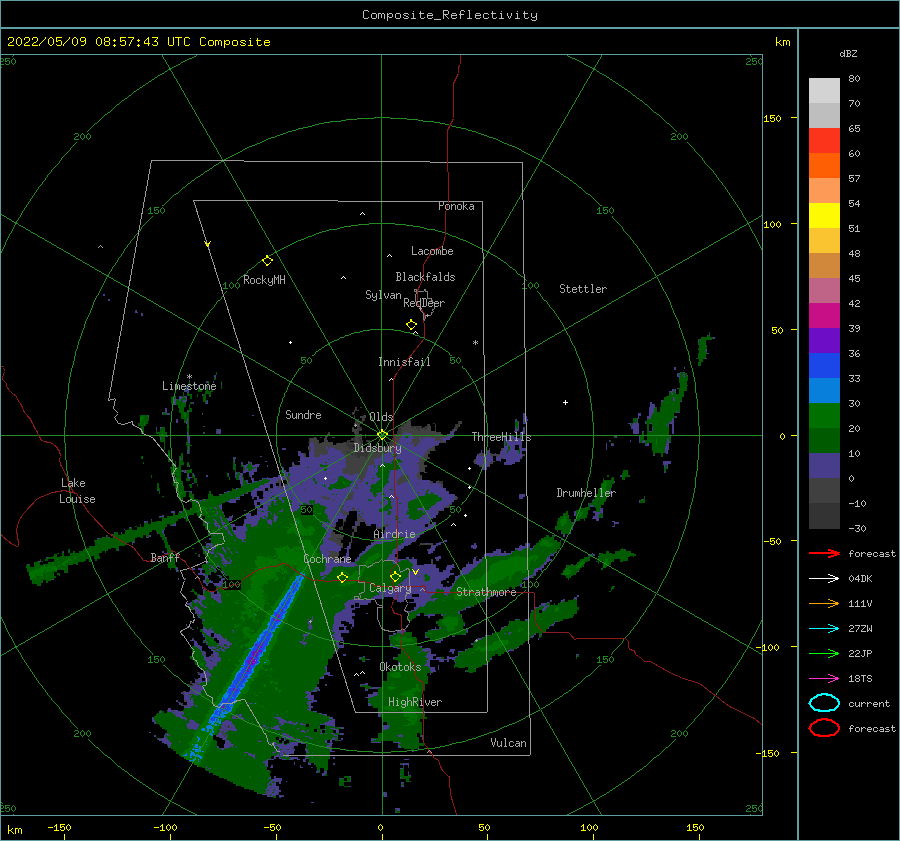Select the ThreeHills town label
This screenshot has width=900, height=841.
pyautogui.click(x=502, y=437)
